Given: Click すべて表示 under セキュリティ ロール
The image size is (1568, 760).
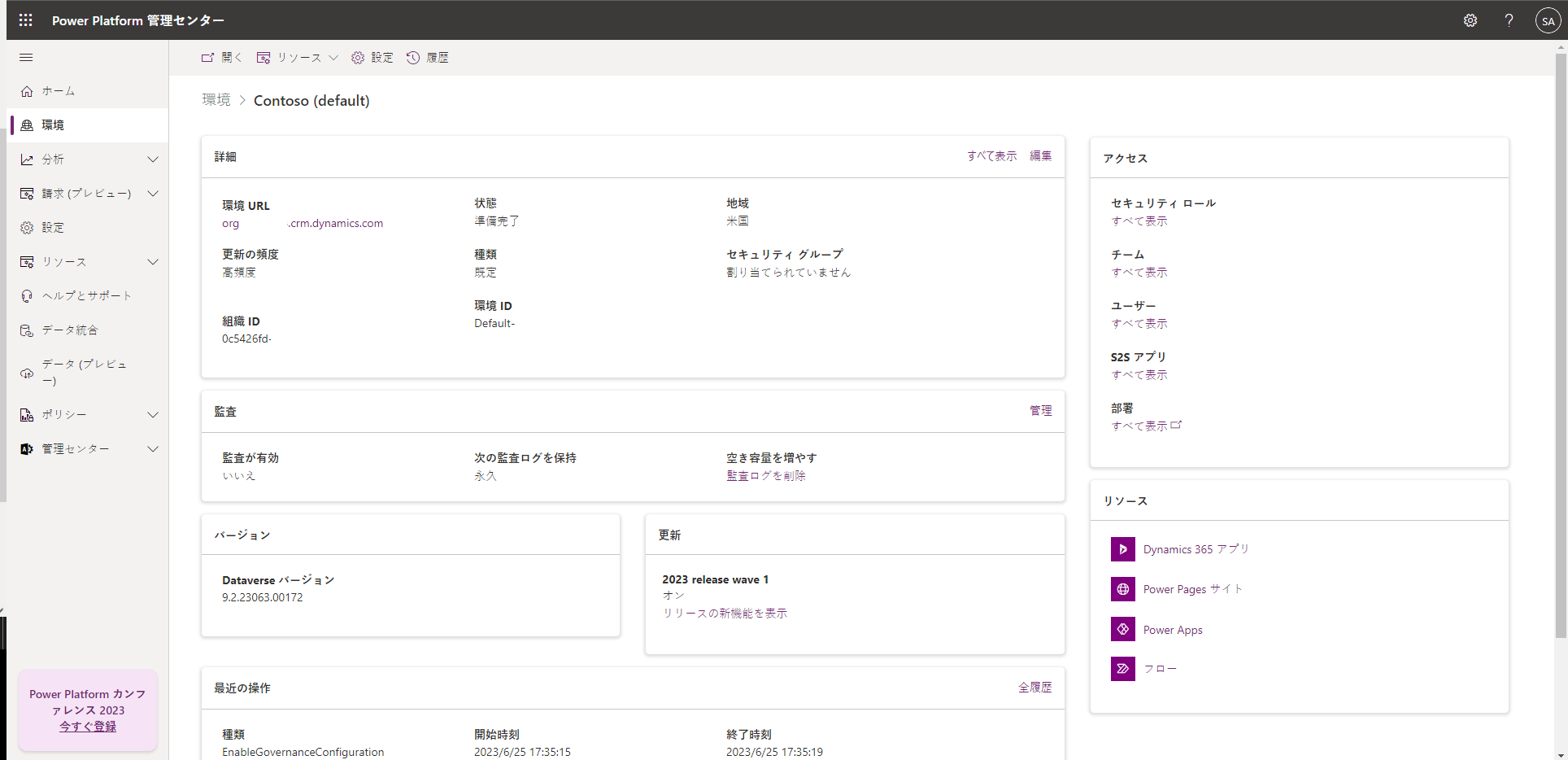Looking at the screenshot, I should tap(1139, 221).
